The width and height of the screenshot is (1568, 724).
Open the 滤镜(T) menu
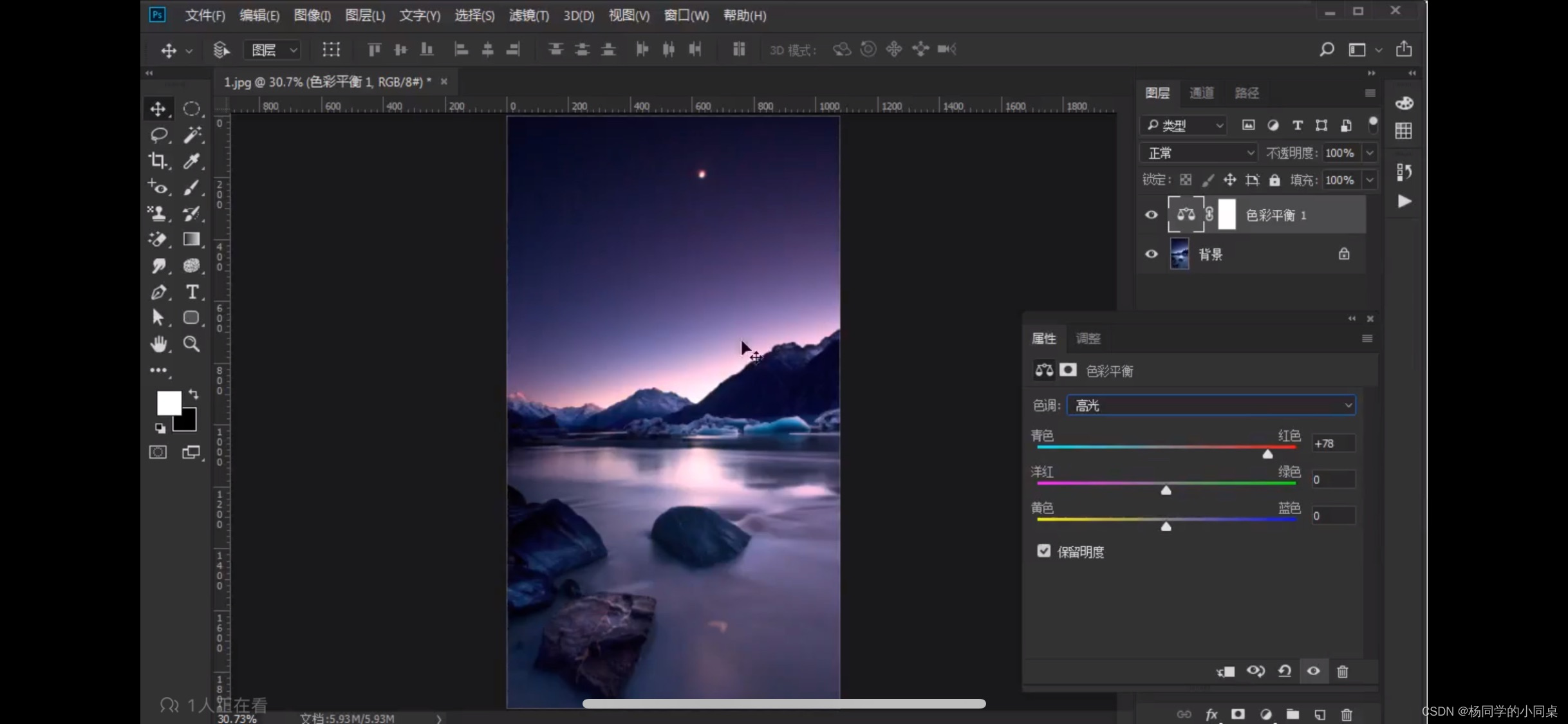tap(528, 15)
